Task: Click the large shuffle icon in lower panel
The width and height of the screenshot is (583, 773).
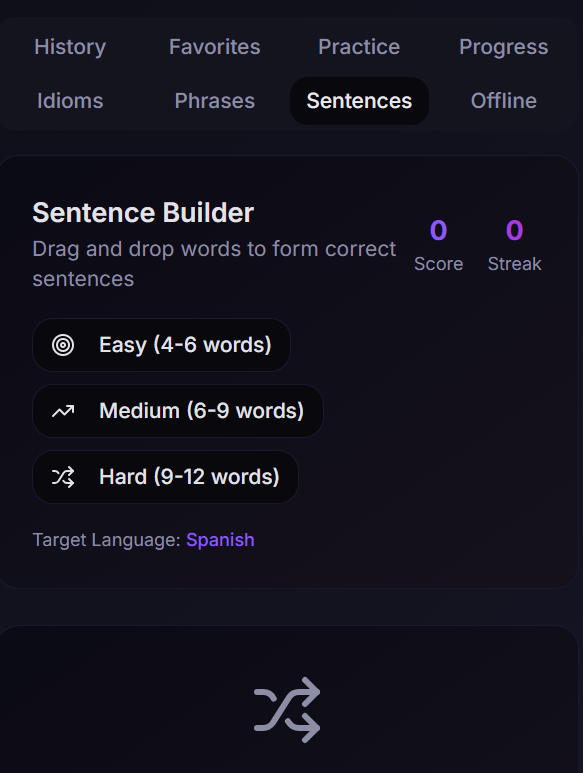Action: (287, 710)
